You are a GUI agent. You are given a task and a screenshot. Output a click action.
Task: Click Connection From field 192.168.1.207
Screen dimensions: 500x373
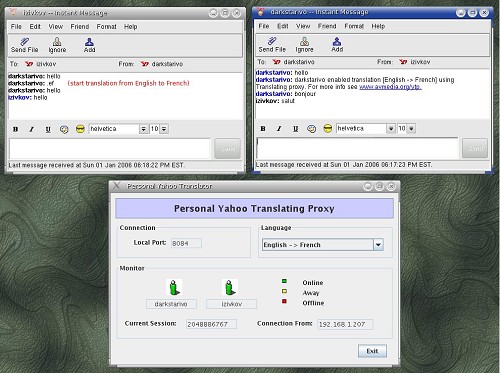(345, 324)
